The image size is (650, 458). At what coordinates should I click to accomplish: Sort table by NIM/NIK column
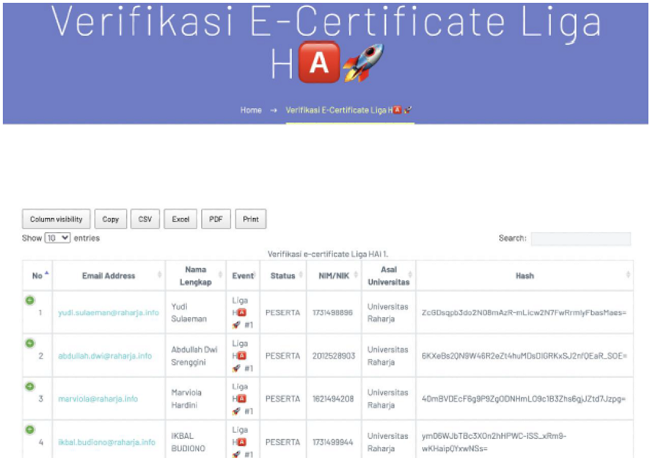coord(335,275)
